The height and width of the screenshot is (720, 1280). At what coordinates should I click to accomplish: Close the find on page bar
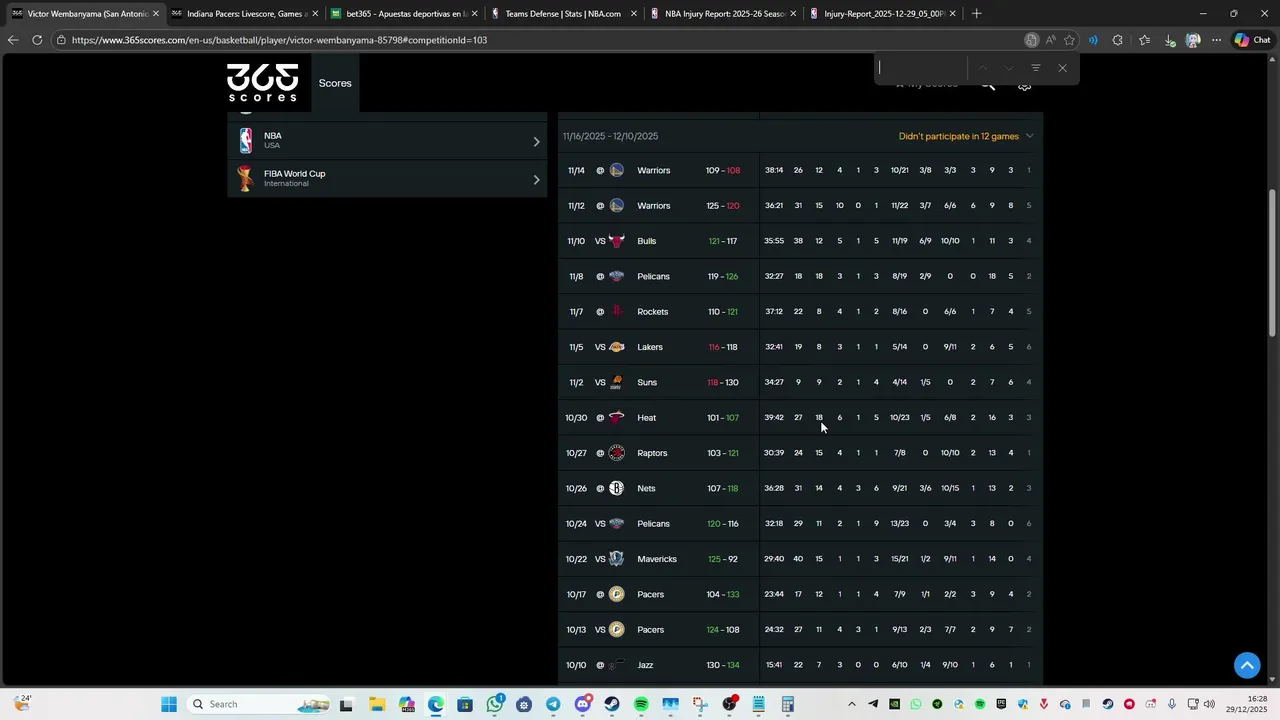tap(1062, 68)
